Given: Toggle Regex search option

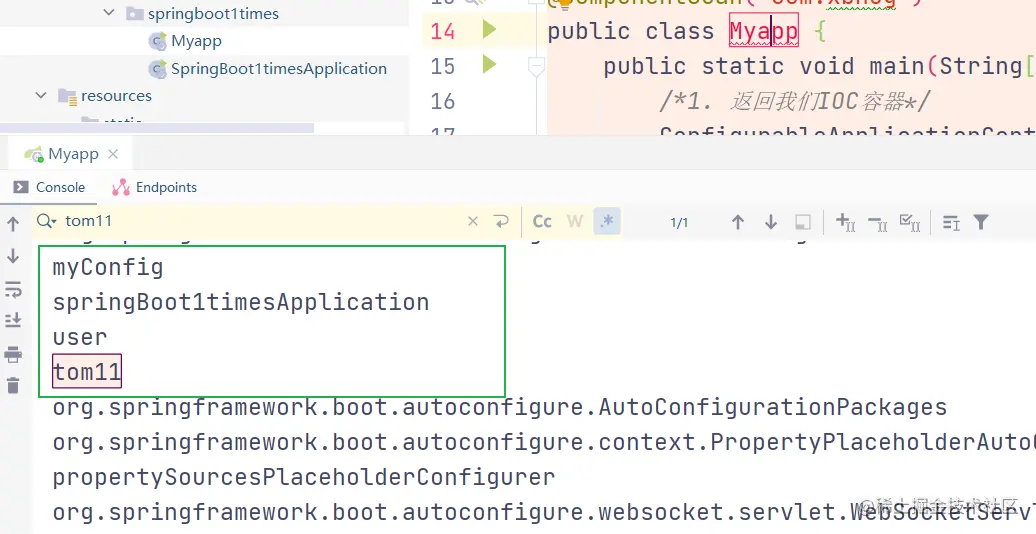Looking at the screenshot, I should pyautogui.click(x=607, y=221).
